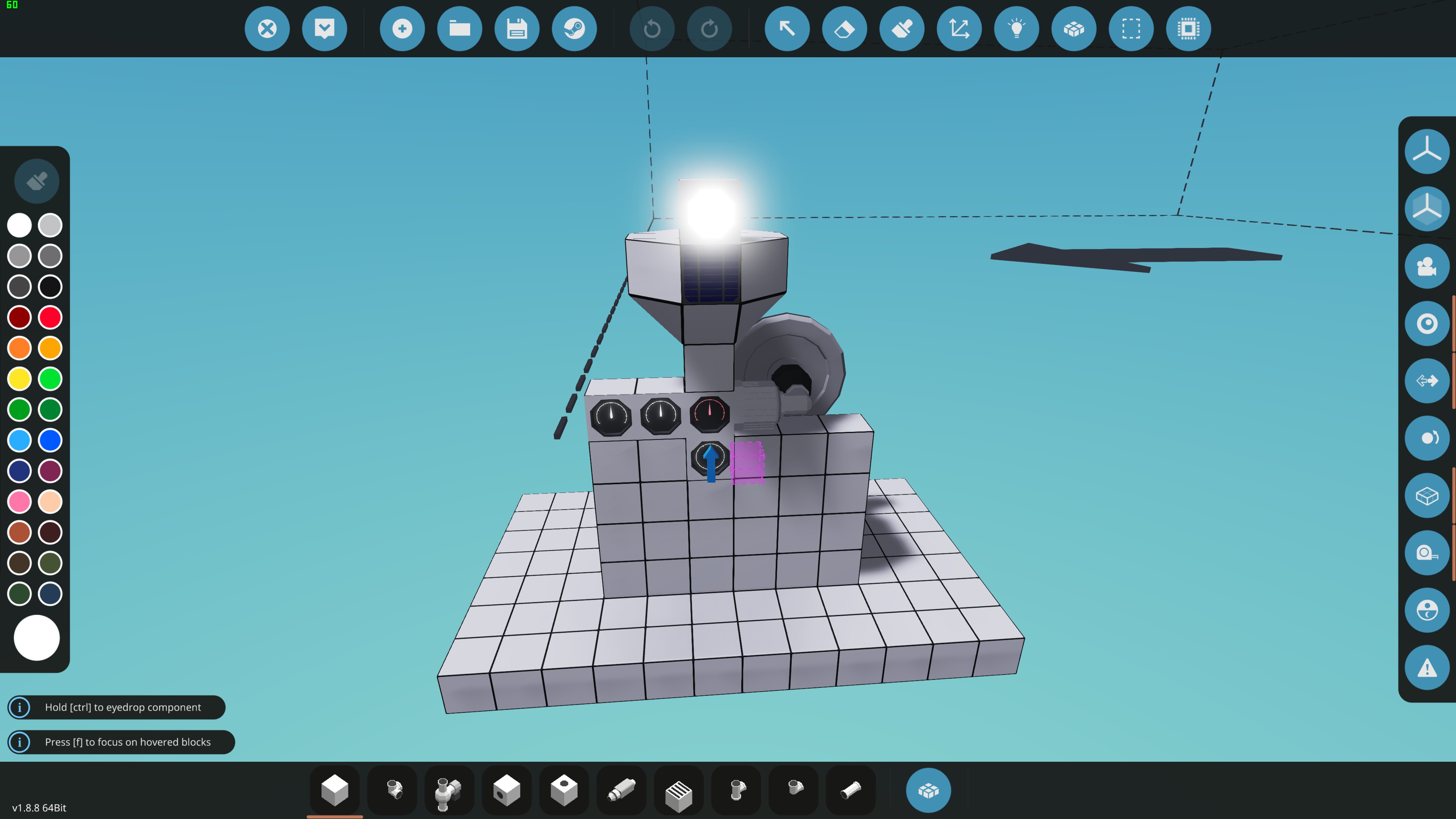Open the load vehicle folder icon
Viewport: 1456px width, 819px height.
[460, 29]
